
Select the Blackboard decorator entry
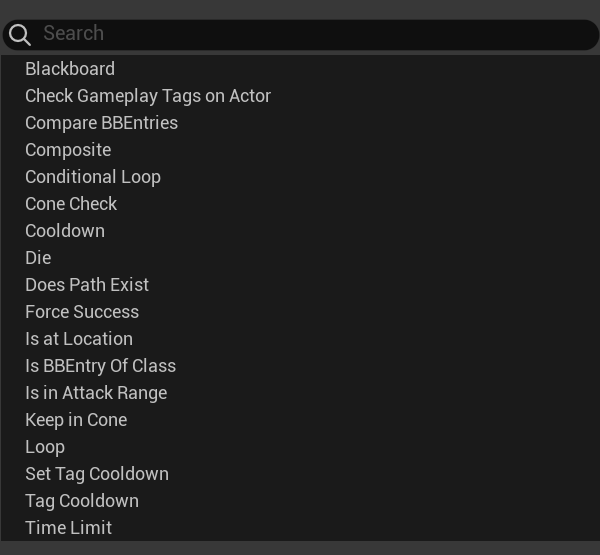70,69
